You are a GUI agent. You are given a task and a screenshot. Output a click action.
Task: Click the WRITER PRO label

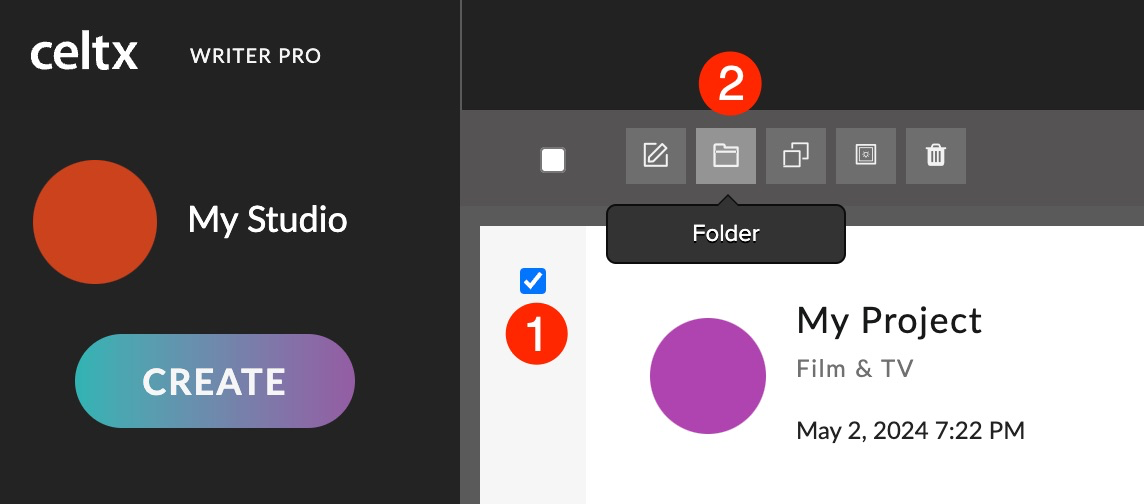click(x=255, y=56)
